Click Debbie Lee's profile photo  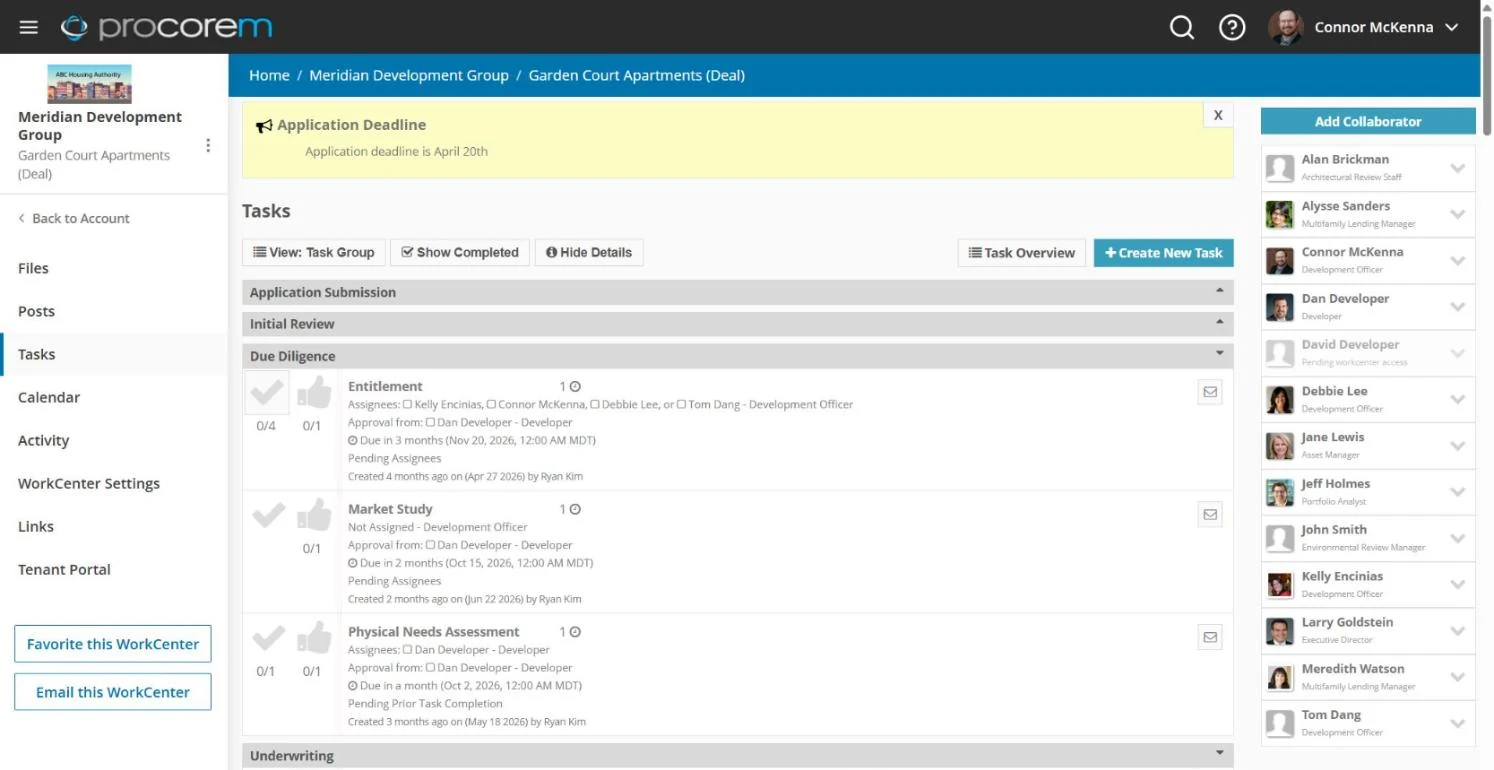1279,399
